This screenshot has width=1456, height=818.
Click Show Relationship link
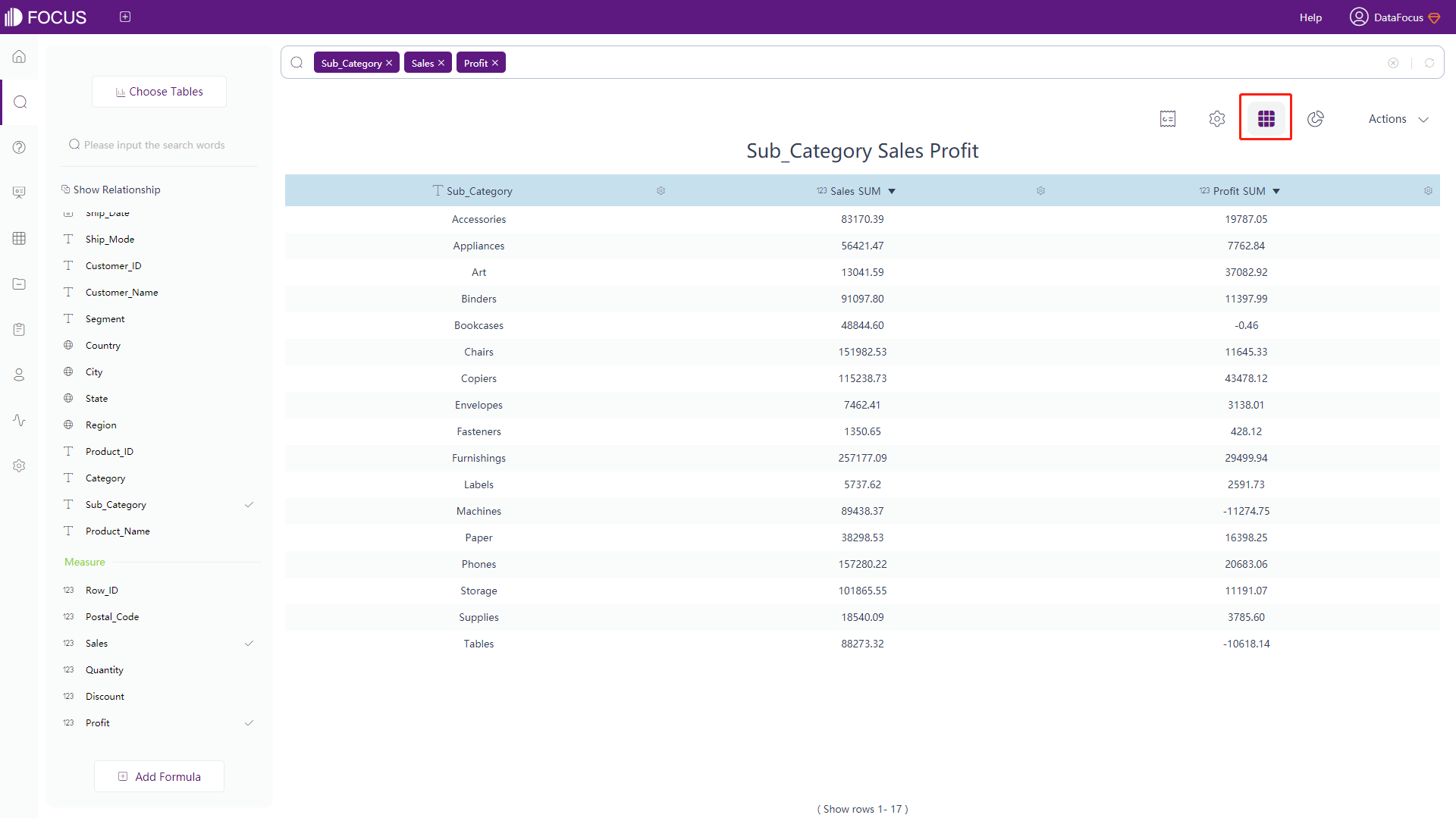(x=111, y=190)
